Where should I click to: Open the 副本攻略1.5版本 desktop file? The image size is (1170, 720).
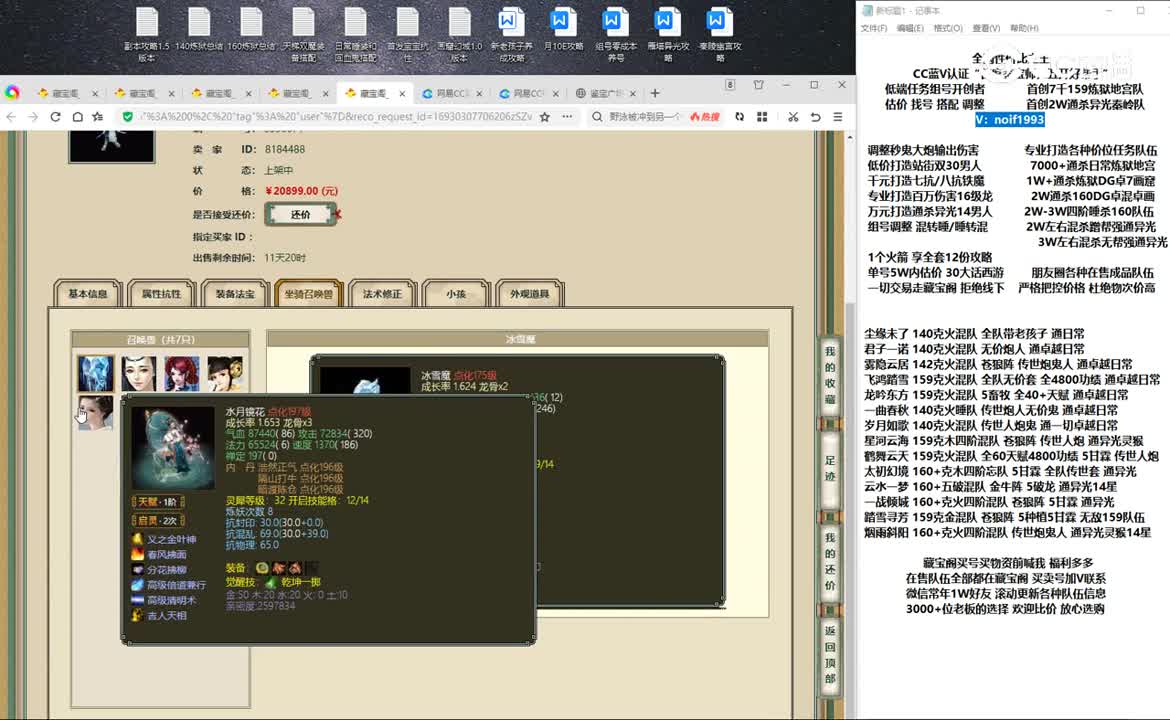pyautogui.click(x=147, y=34)
